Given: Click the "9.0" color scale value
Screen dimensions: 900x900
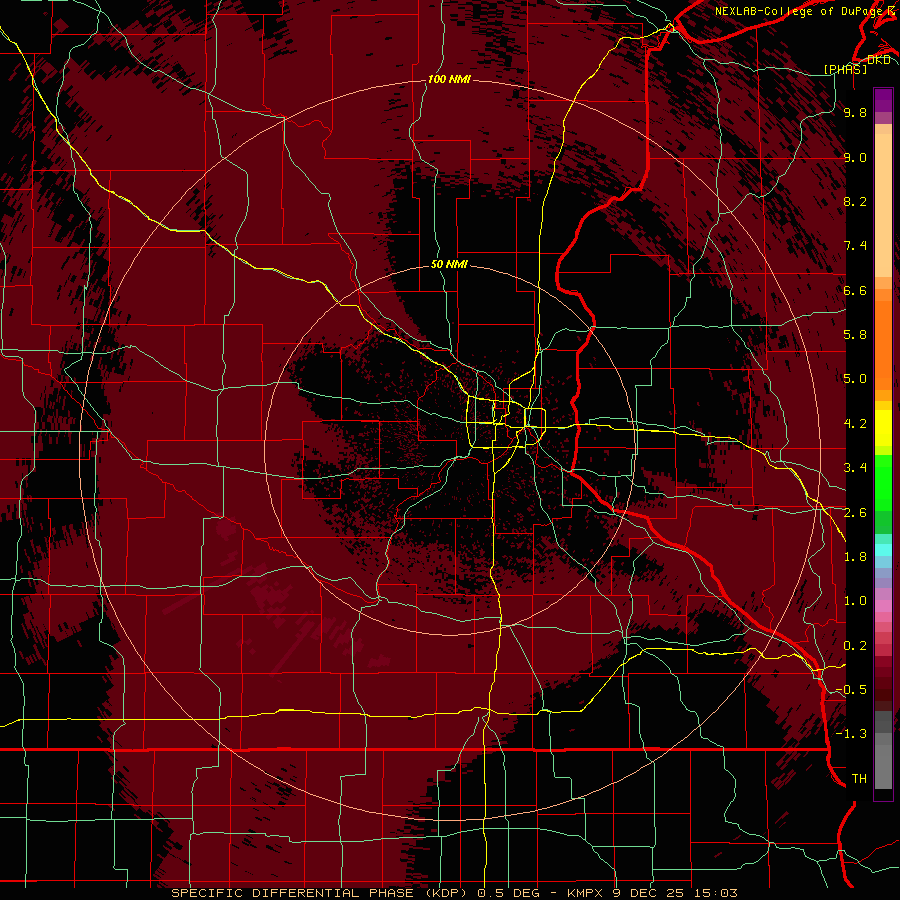Looking at the screenshot, I should point(855,157).
